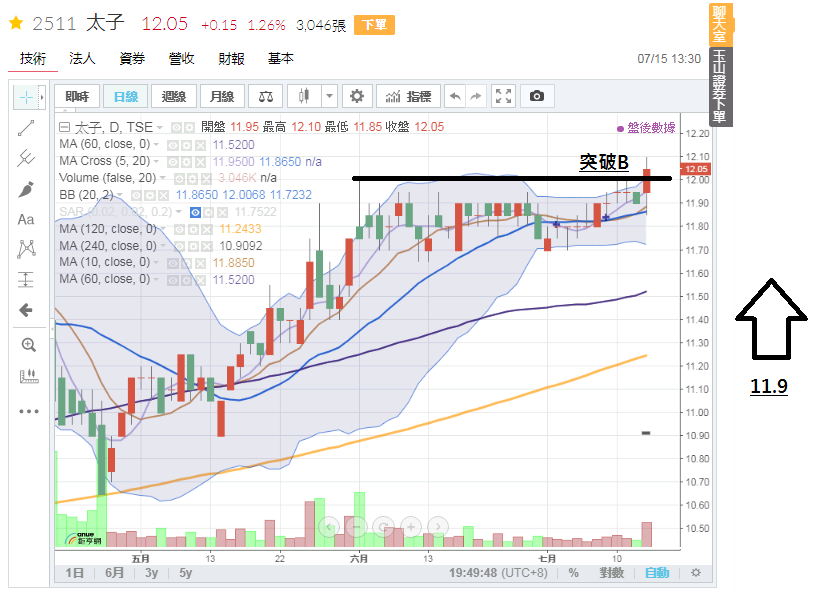Screen dimensions: 830x600
Task: Expand the cursor tool options arrow
Action: click(42, 97)
